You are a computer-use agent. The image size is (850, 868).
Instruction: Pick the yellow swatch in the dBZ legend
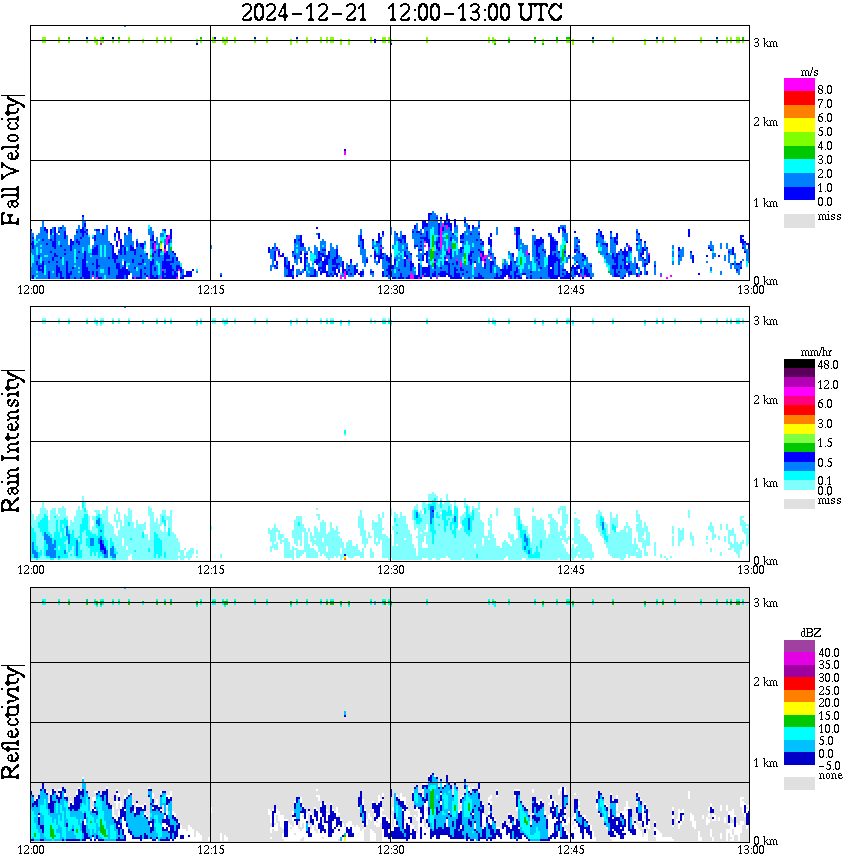(x=799, y=709)
